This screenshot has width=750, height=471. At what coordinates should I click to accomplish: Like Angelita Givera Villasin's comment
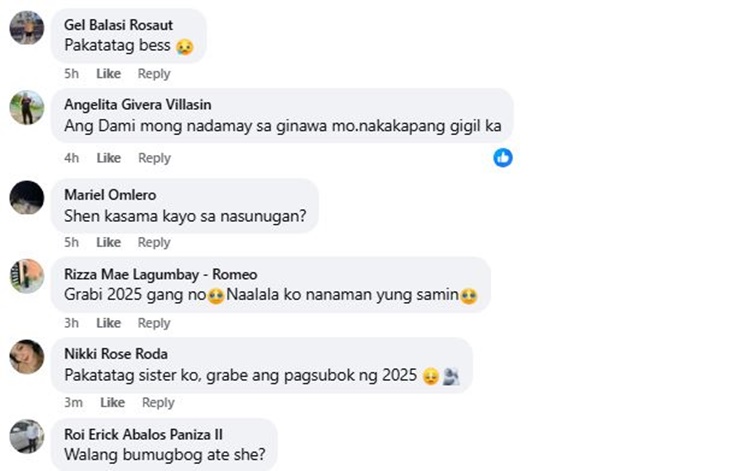109,158
